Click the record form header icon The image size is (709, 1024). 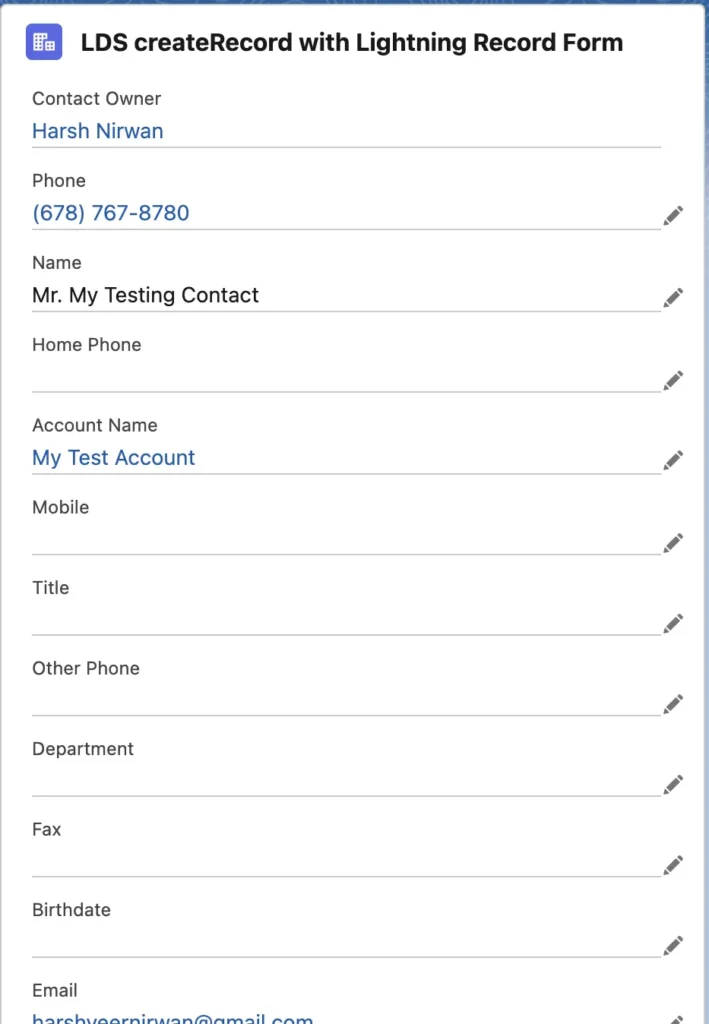click(44, 42)
